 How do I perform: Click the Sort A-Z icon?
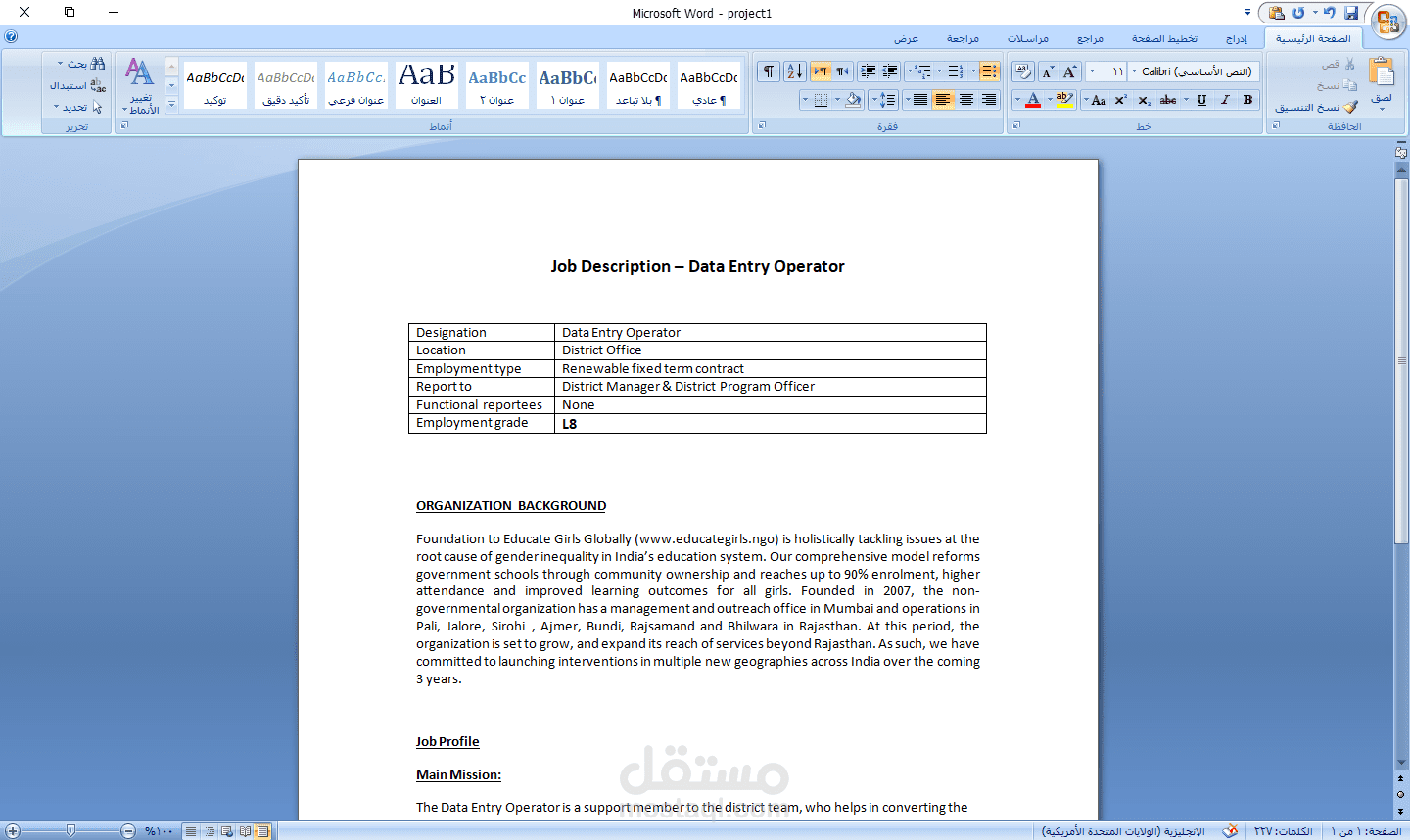tap(794, 71)
